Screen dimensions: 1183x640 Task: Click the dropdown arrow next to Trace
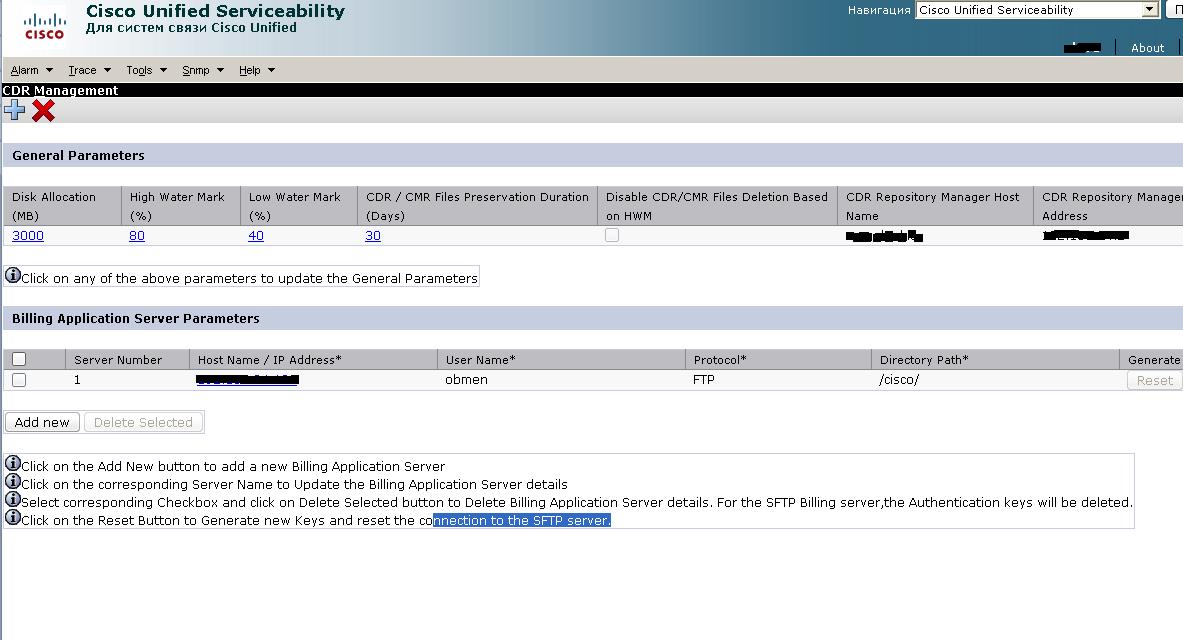point(107,70)
